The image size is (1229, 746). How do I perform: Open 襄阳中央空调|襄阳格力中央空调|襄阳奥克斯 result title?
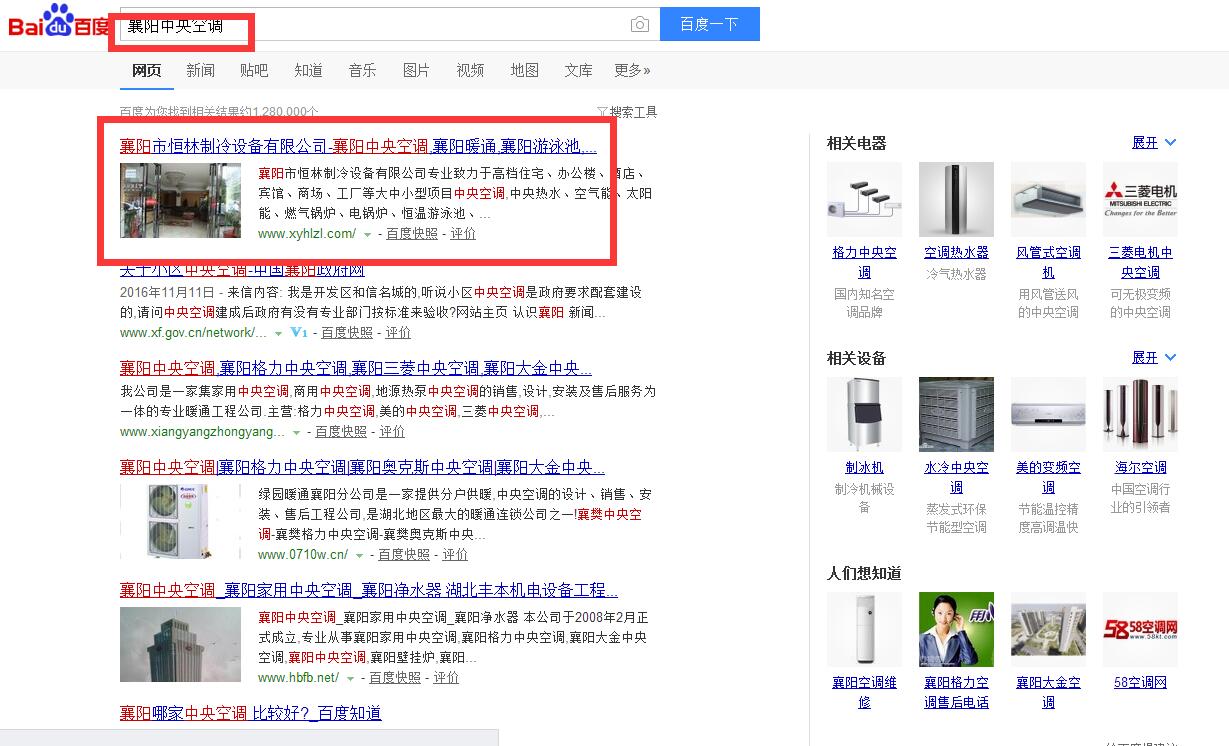pos(362,467)
